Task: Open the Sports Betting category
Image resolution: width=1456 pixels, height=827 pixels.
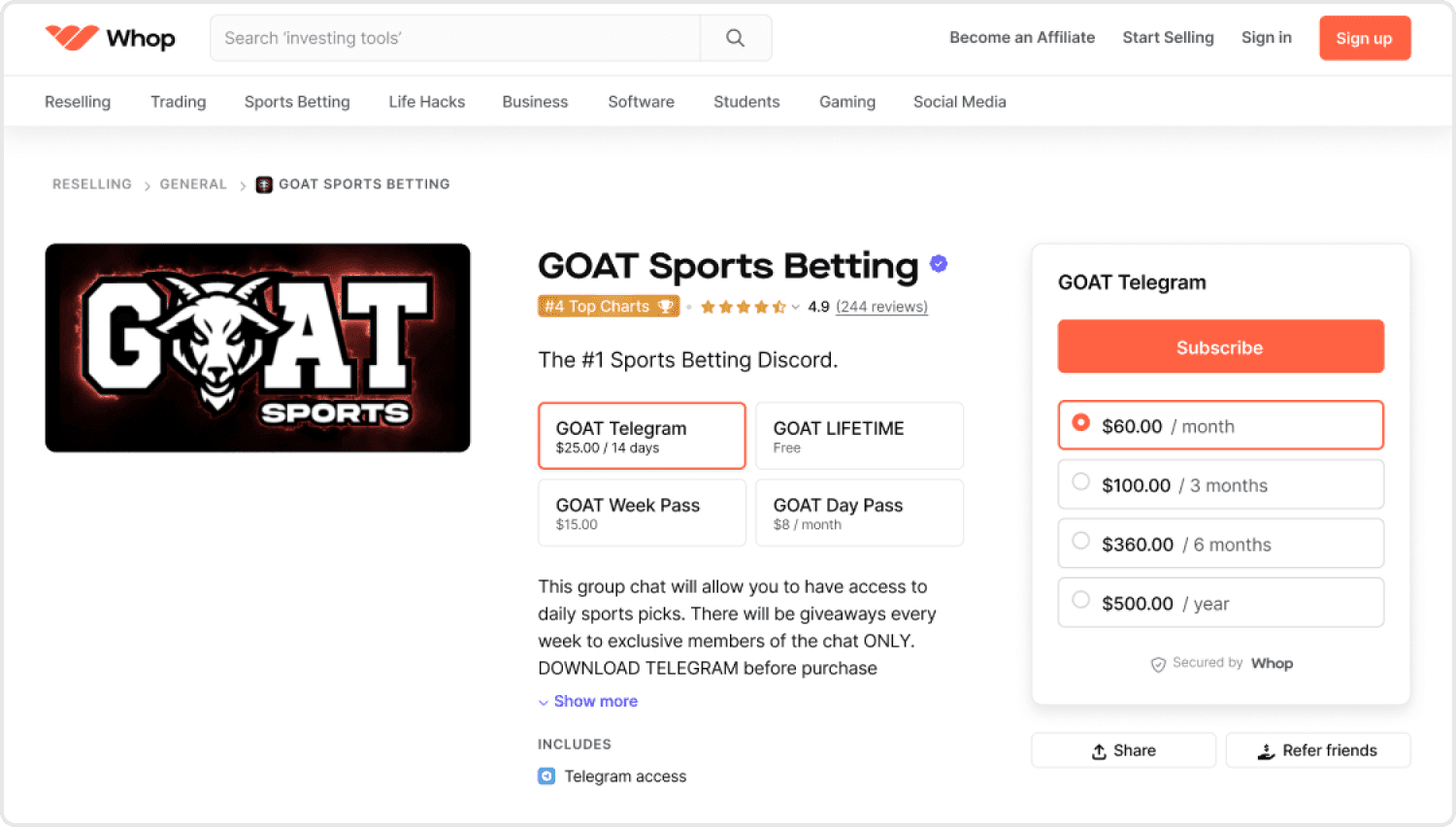Action: pos(297,102)
